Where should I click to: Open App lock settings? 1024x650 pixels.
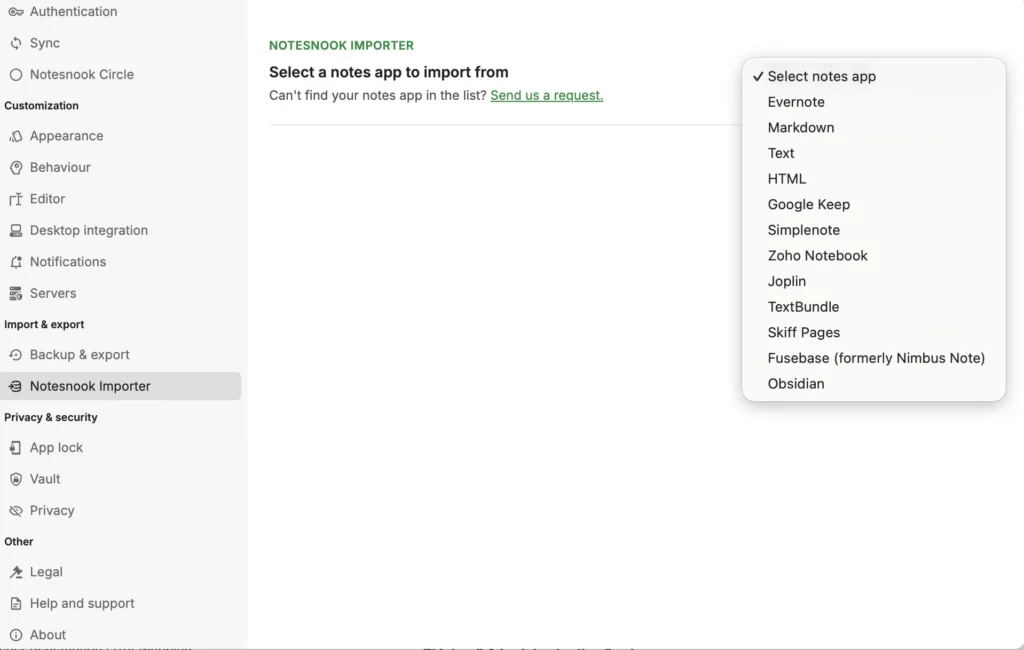(x=121, y=447)
